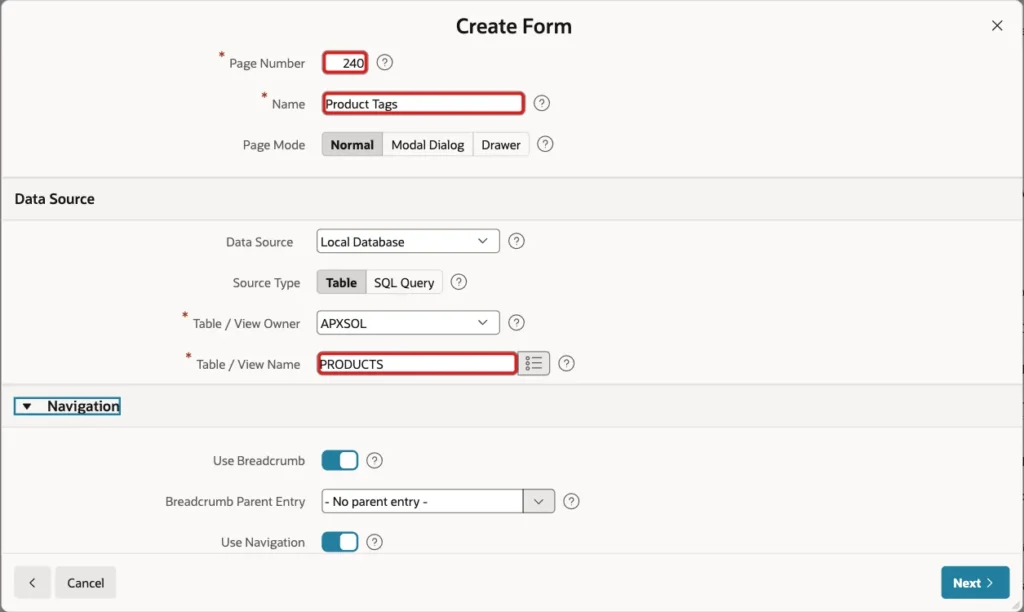Toggle the Use Breadcrumb switch

tap(340, 460)
